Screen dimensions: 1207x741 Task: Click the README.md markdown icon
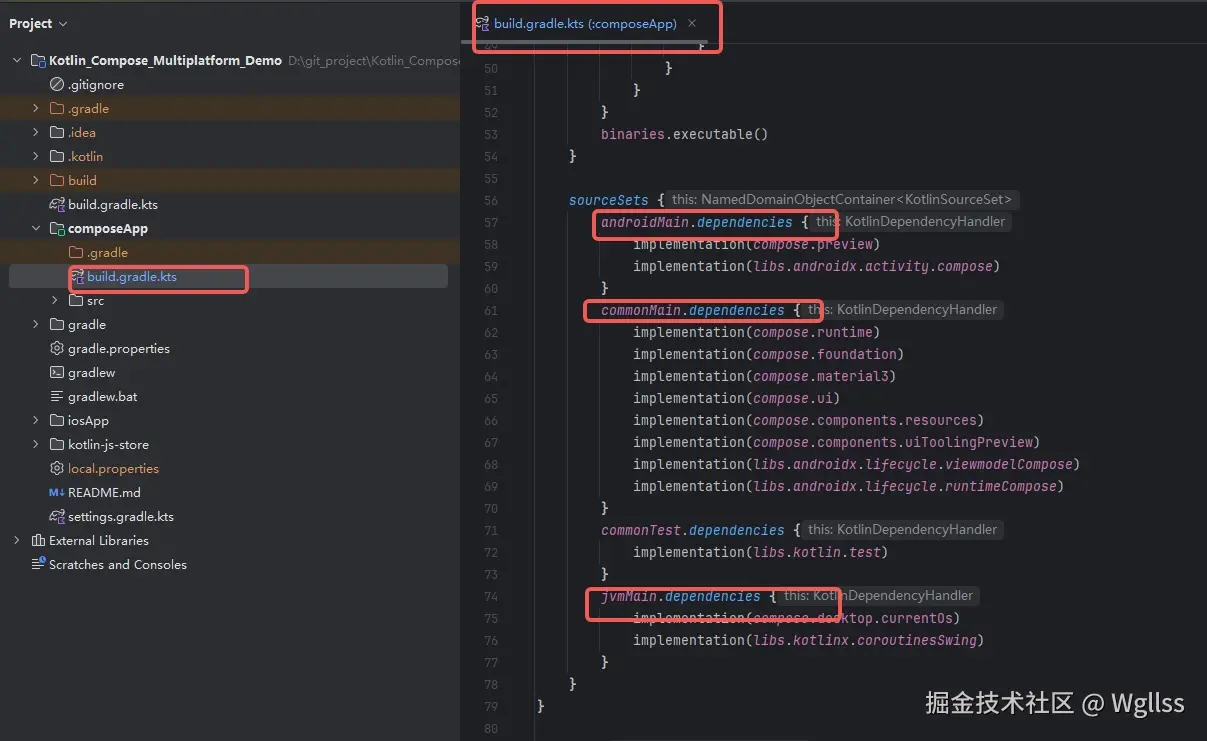coord(57,492)
